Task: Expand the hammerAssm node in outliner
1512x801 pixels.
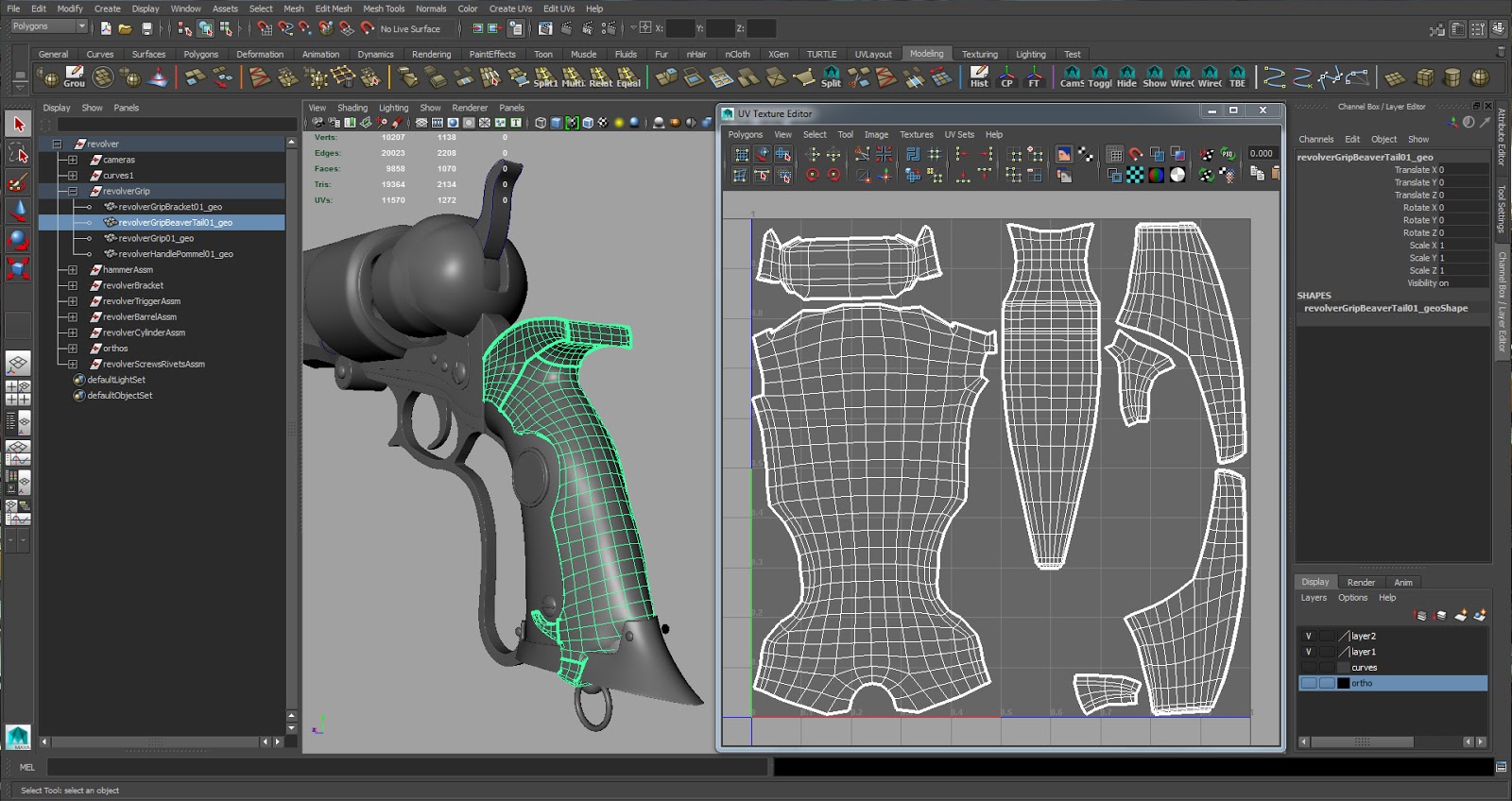Action: pyautogui.click(x=73, y=270)
